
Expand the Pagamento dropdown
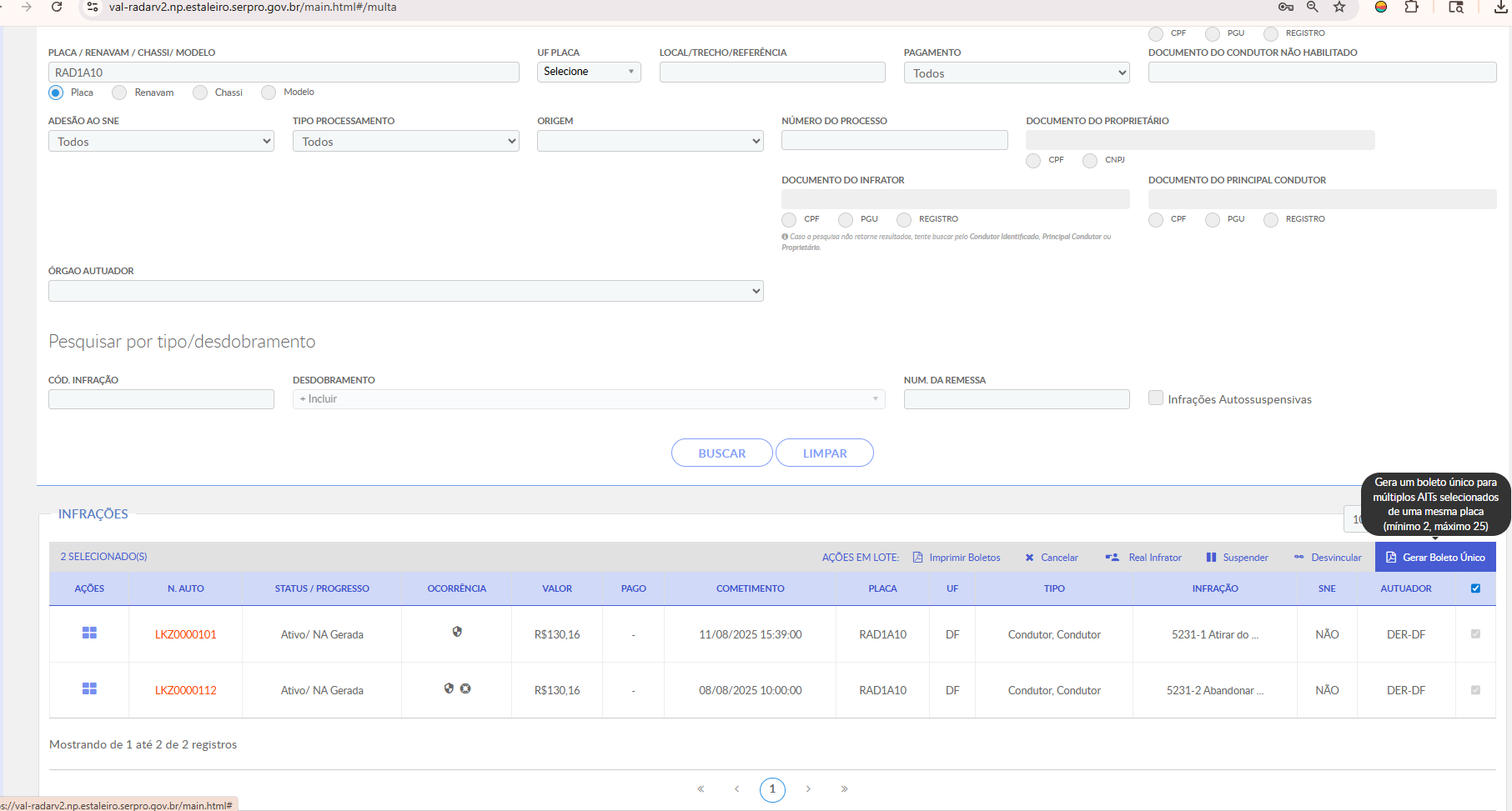pos(1017,73)
